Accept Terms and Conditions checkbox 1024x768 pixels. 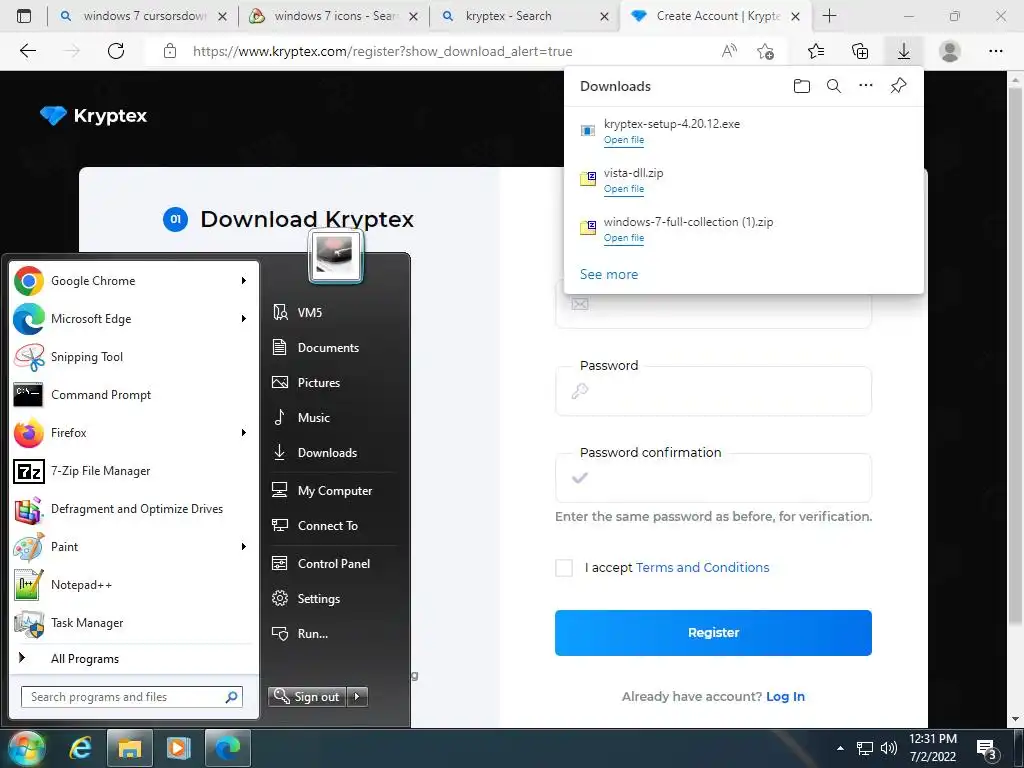[x=564, y=568]
